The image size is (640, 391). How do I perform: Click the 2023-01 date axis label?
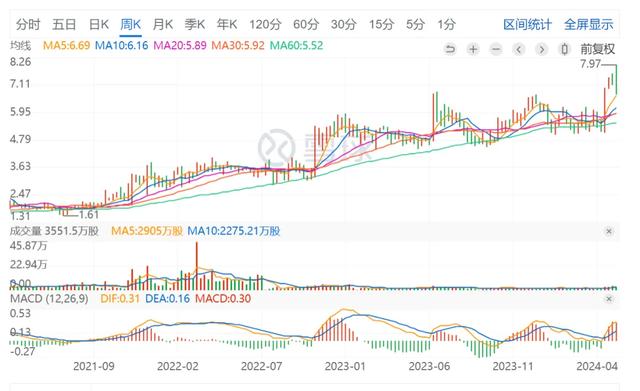click(x=345, y=366)
